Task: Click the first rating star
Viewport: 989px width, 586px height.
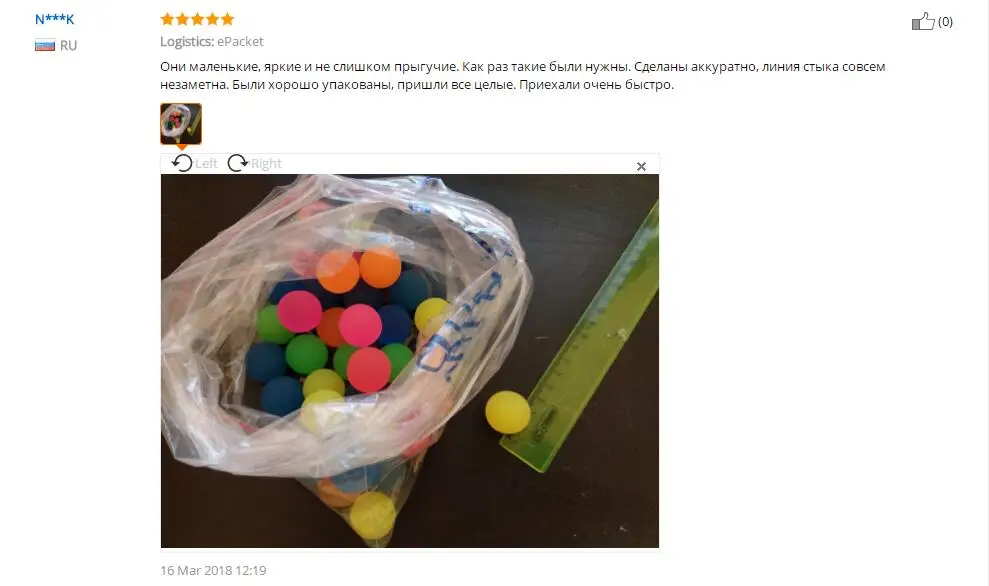Action: [x=167, y=19]
